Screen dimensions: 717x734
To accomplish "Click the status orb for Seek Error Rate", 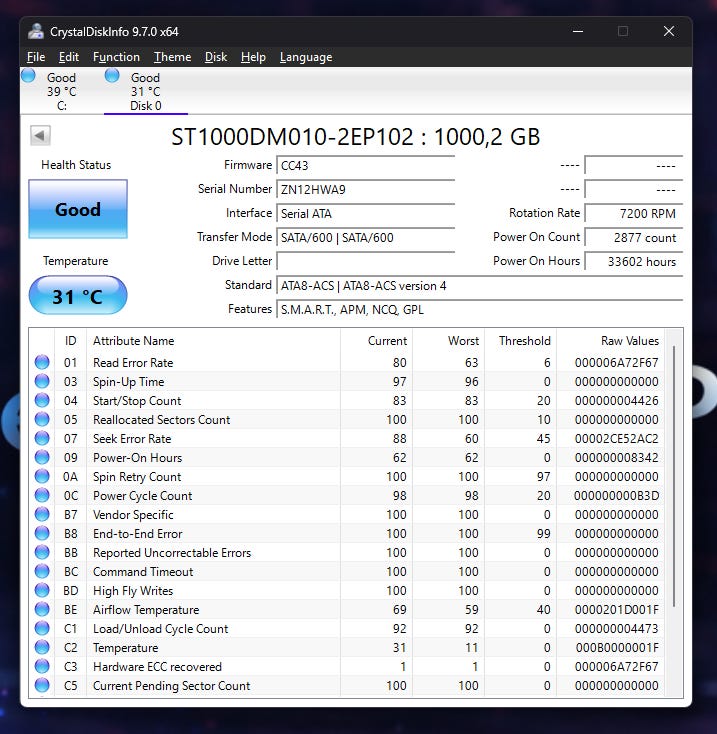I will 42,439.
